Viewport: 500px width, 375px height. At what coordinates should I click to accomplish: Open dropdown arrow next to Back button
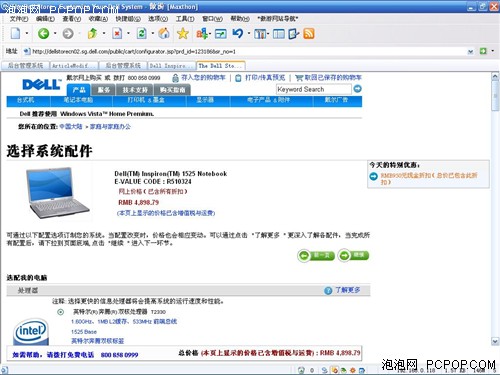(x=55, y=33)
